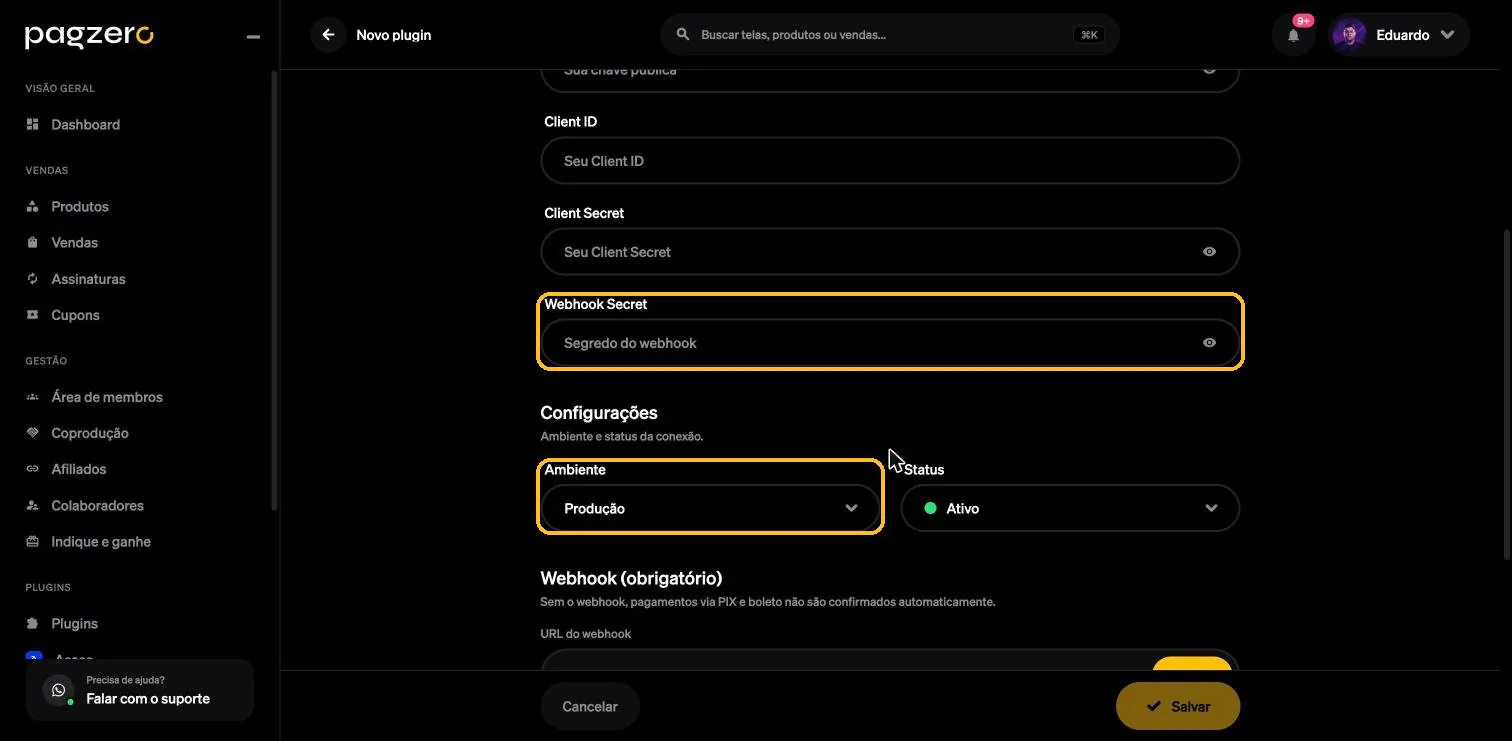Click the Configurações heading
Screen dimensions: 1512x741
coord(599,413)
